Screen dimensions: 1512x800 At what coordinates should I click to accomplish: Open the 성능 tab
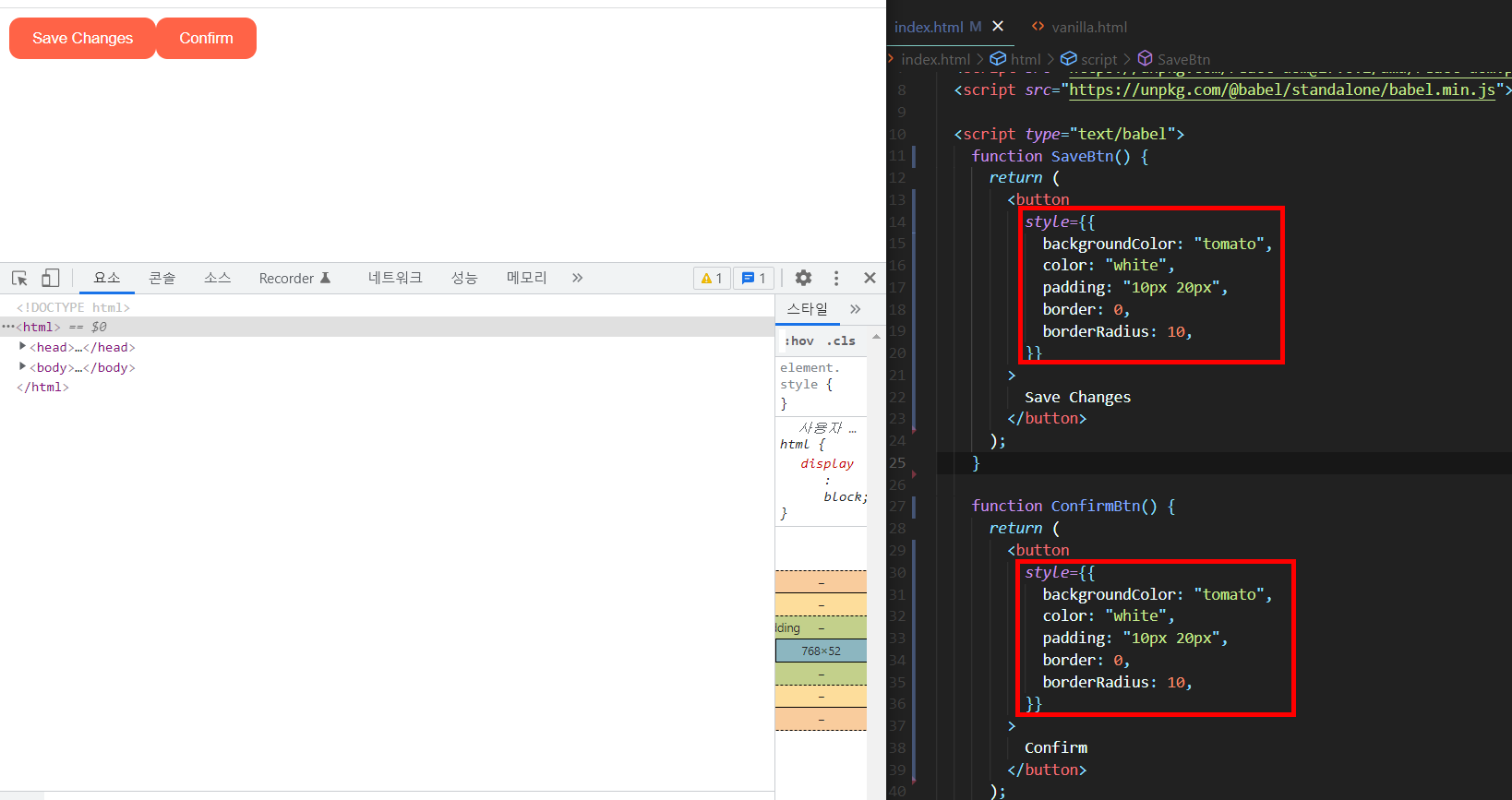[464, 278]
